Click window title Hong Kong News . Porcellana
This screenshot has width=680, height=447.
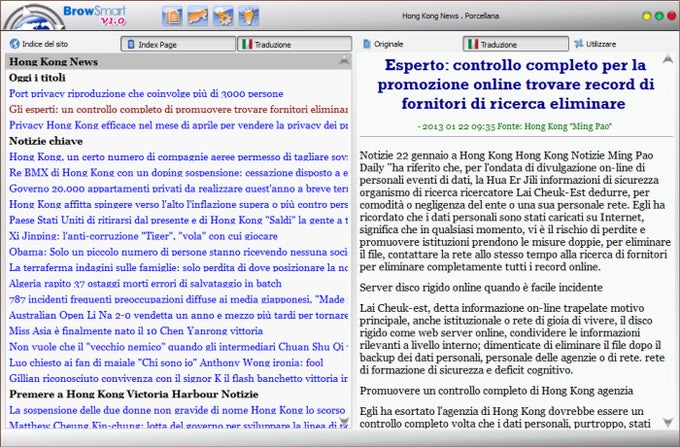(451, 16)
